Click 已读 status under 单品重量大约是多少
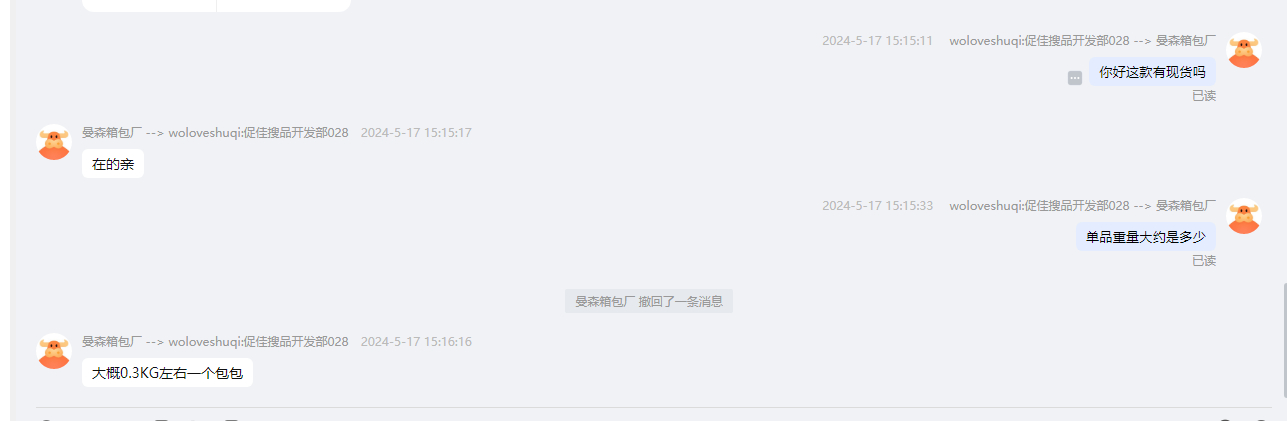This screenshot has height=421, width=1287. [1204, 261]
